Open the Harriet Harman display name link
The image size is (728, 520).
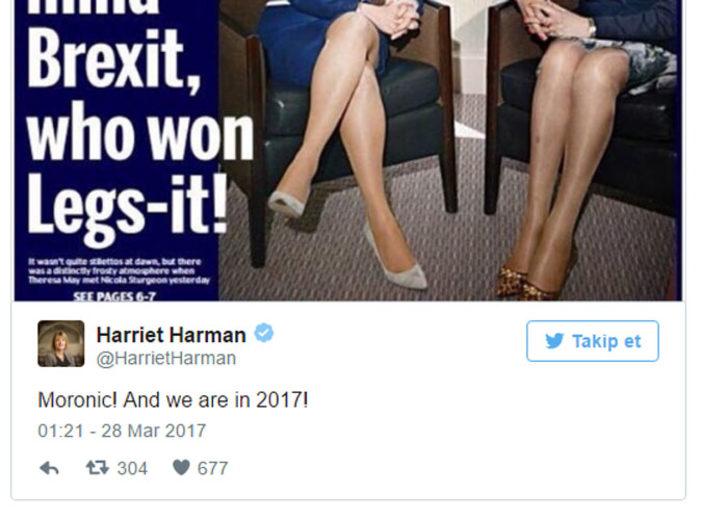tap(171, 335)
